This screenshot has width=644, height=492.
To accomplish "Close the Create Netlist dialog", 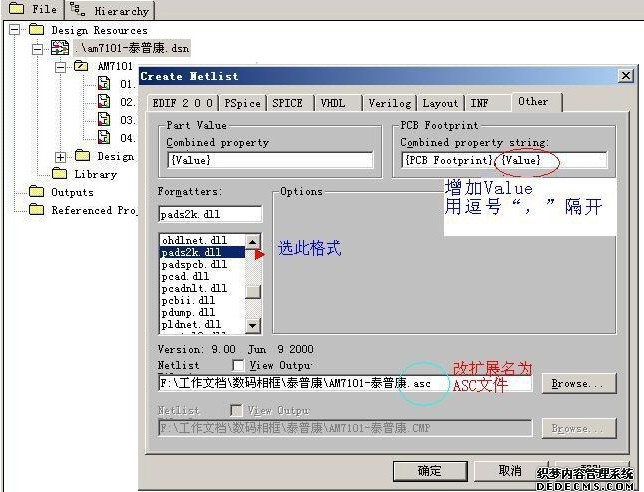I will point(626,76).
